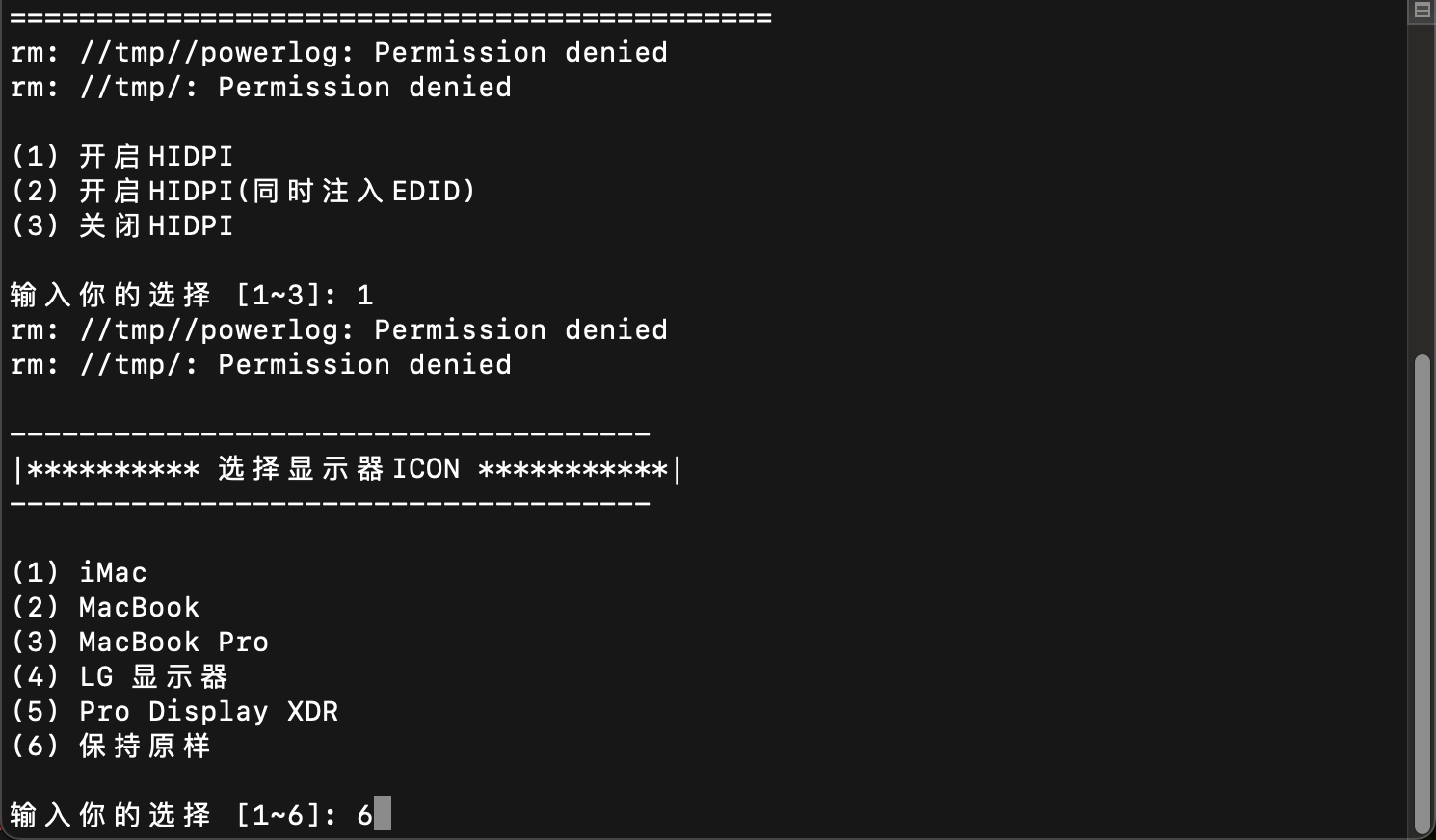This screenshot has width=1436, height=840.
Task: Click the '(6) 保持原样' option line
Action: (x=111, y=746)
